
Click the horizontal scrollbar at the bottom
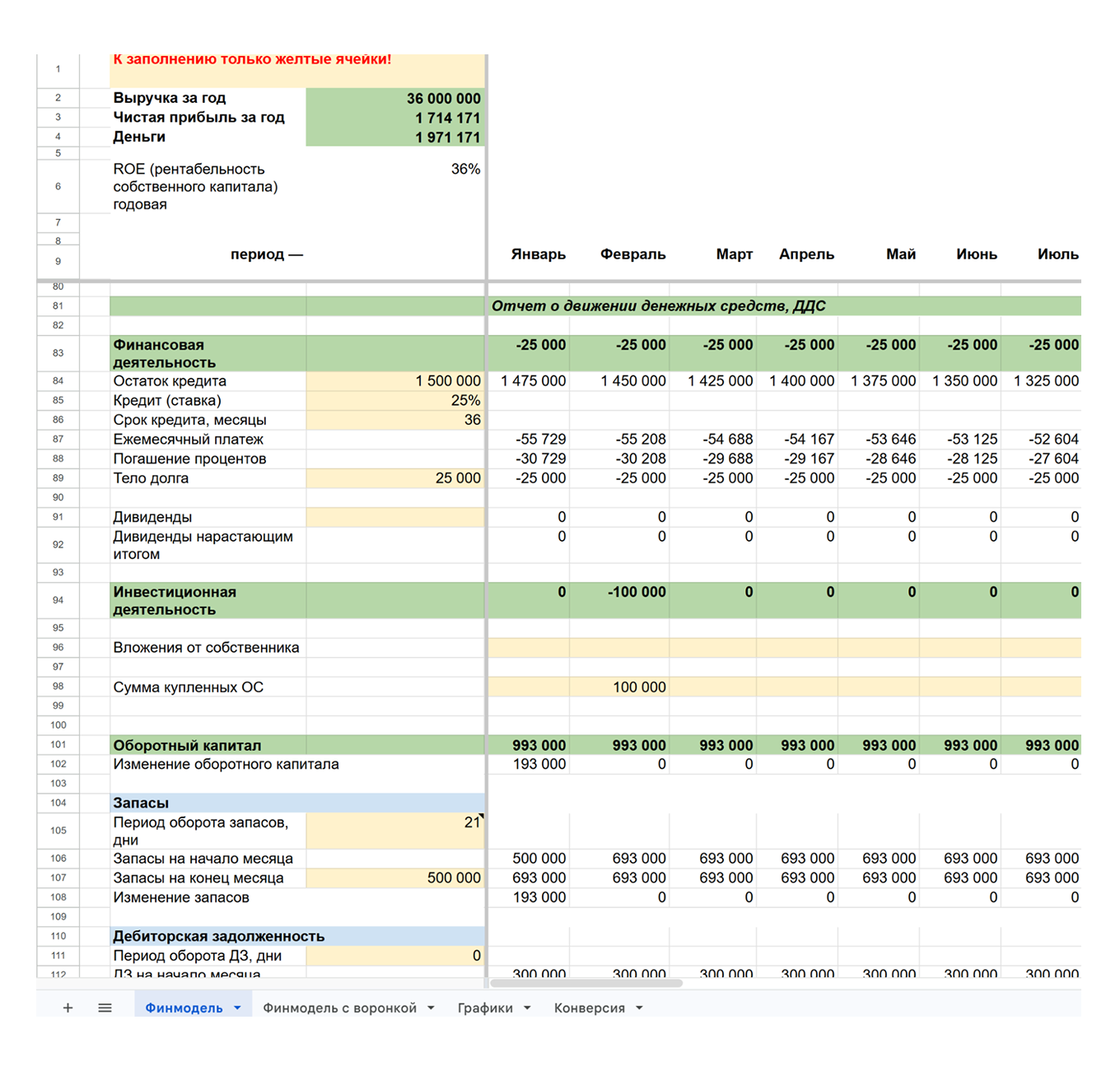click(586, 983)
